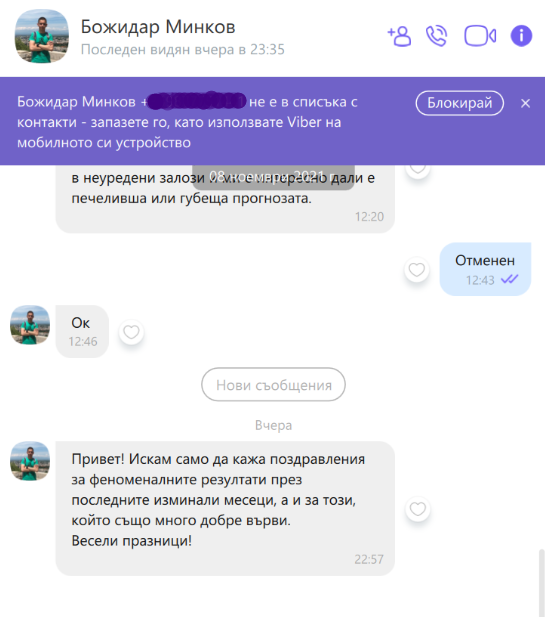The image size is (545, 617).
Task: Click the sender avatar beside 'Ок'
Action: click(x=30, y=325)
